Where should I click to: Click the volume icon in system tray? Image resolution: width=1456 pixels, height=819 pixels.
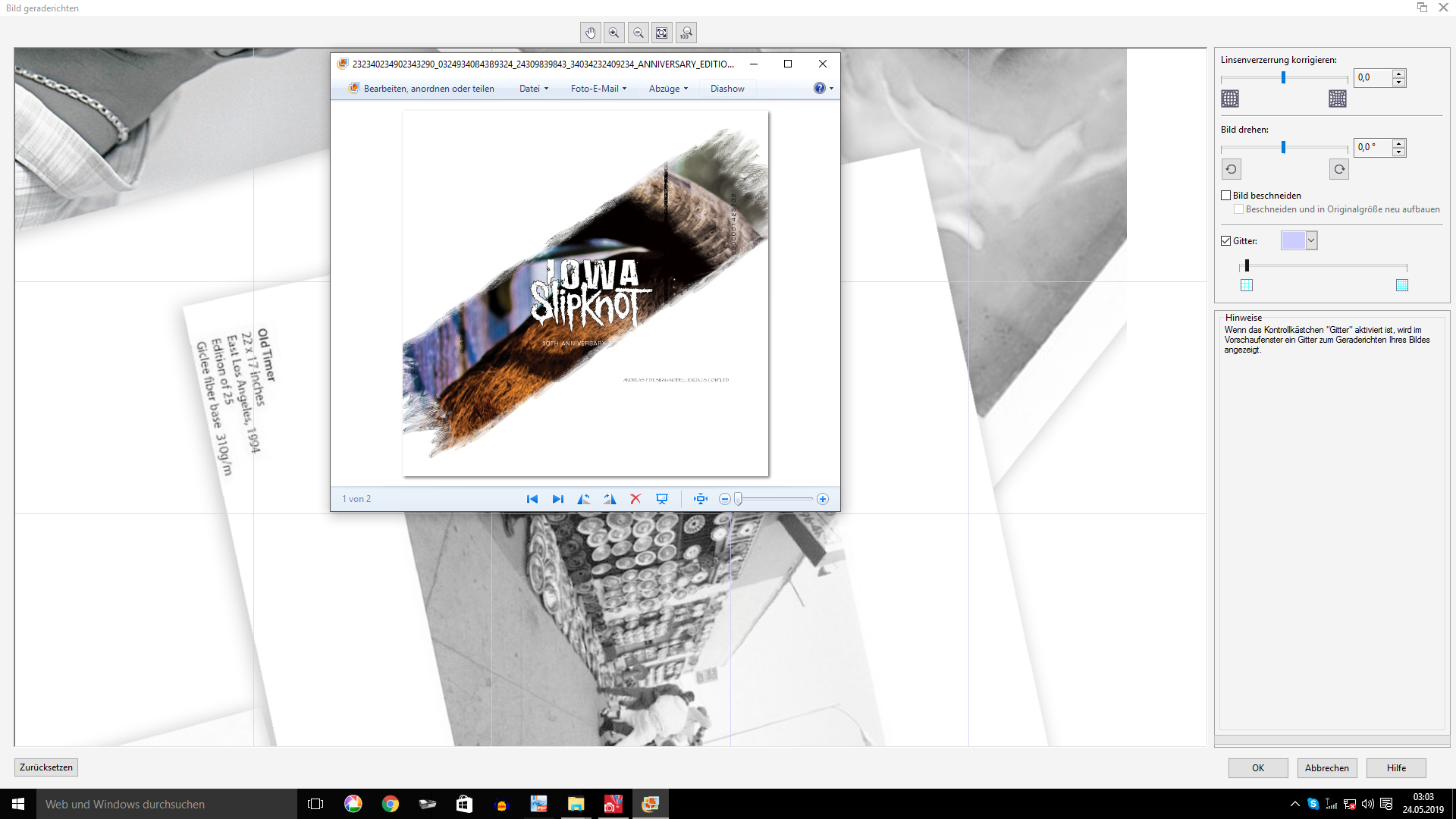pos(1368,804)
